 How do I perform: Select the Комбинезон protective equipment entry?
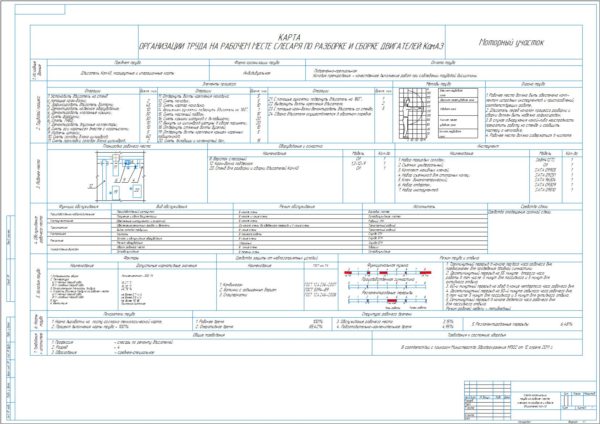pos(232,285)
